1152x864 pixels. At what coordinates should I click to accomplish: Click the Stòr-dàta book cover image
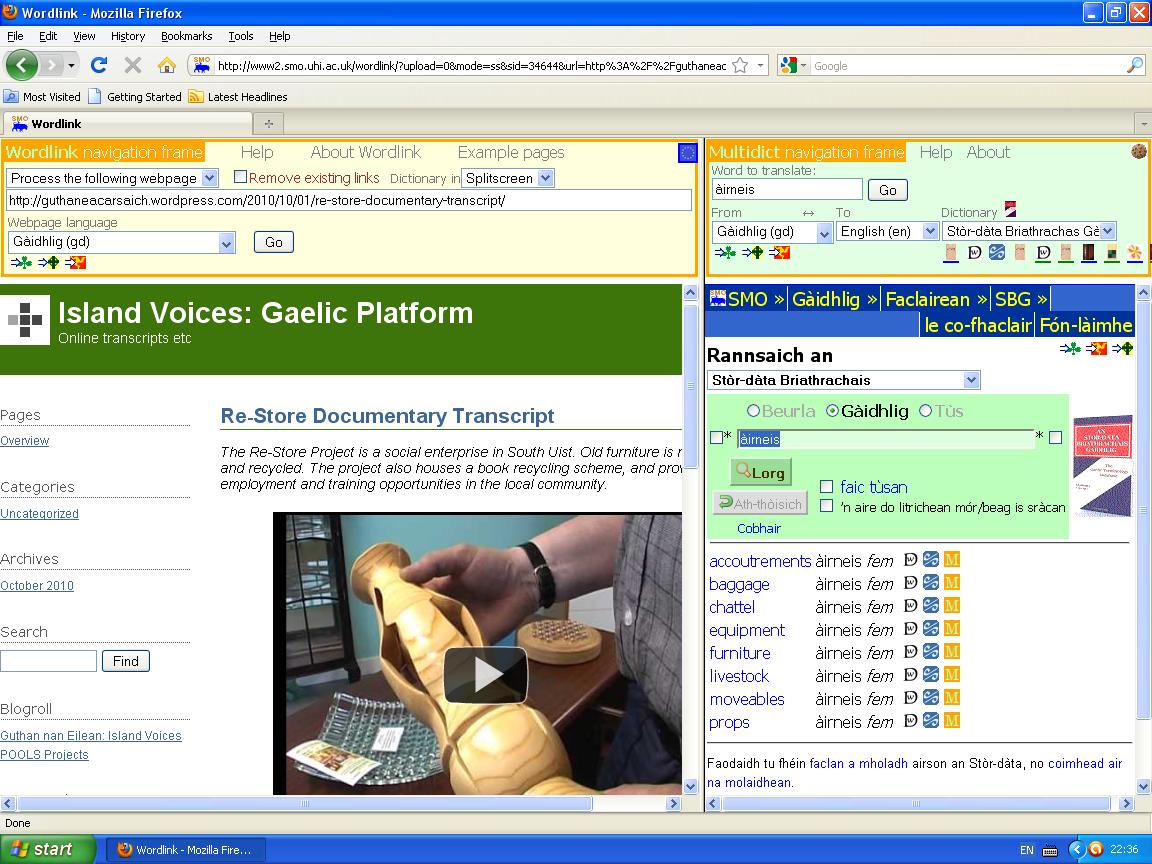(1102, 465)
